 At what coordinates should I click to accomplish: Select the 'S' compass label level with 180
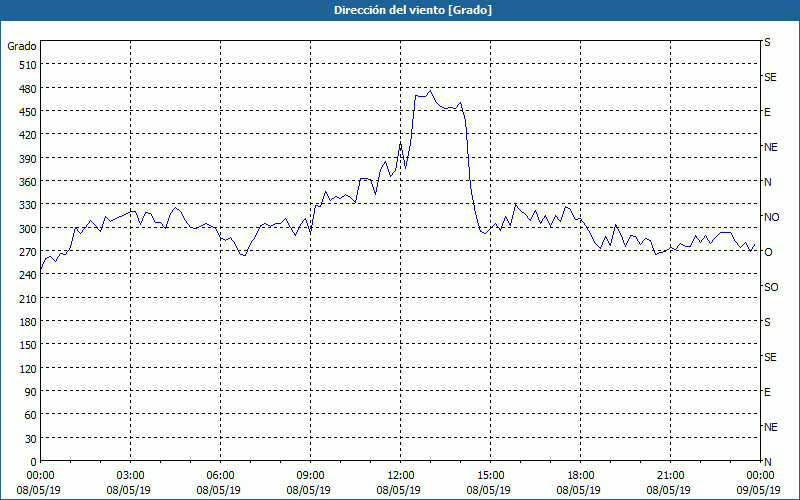pos(767,322)
